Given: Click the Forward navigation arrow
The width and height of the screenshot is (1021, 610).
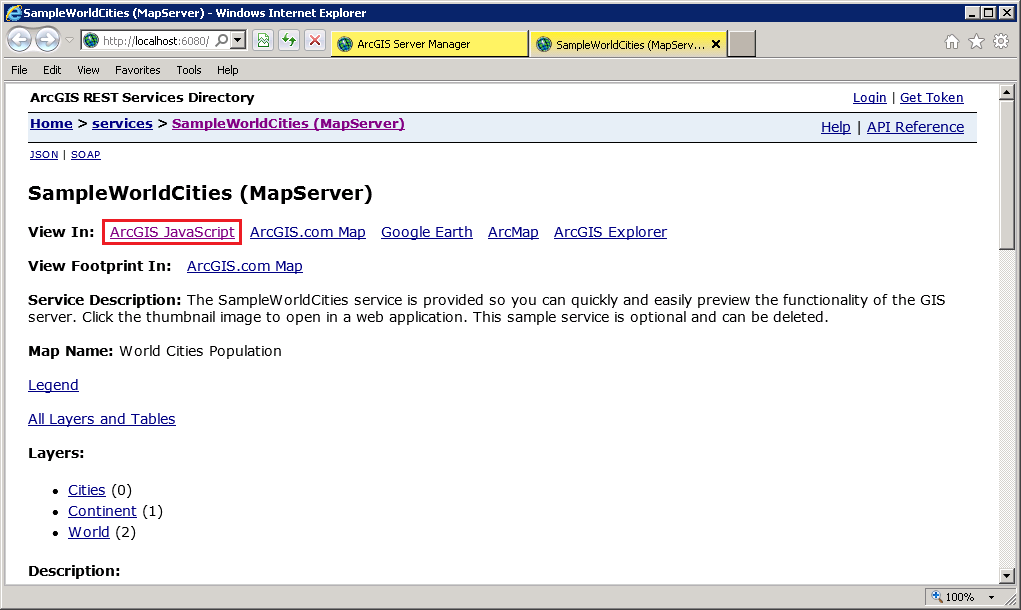Looking at the screenshot, I should pyautogui.click(x=47, y=40).
